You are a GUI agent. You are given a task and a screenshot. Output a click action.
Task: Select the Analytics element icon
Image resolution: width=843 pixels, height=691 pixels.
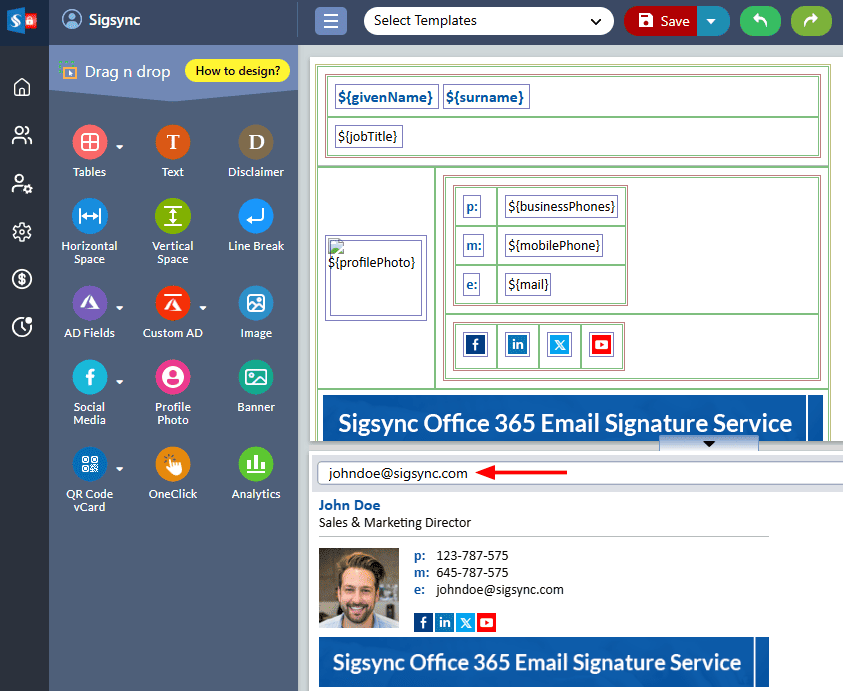coord(256,465)
